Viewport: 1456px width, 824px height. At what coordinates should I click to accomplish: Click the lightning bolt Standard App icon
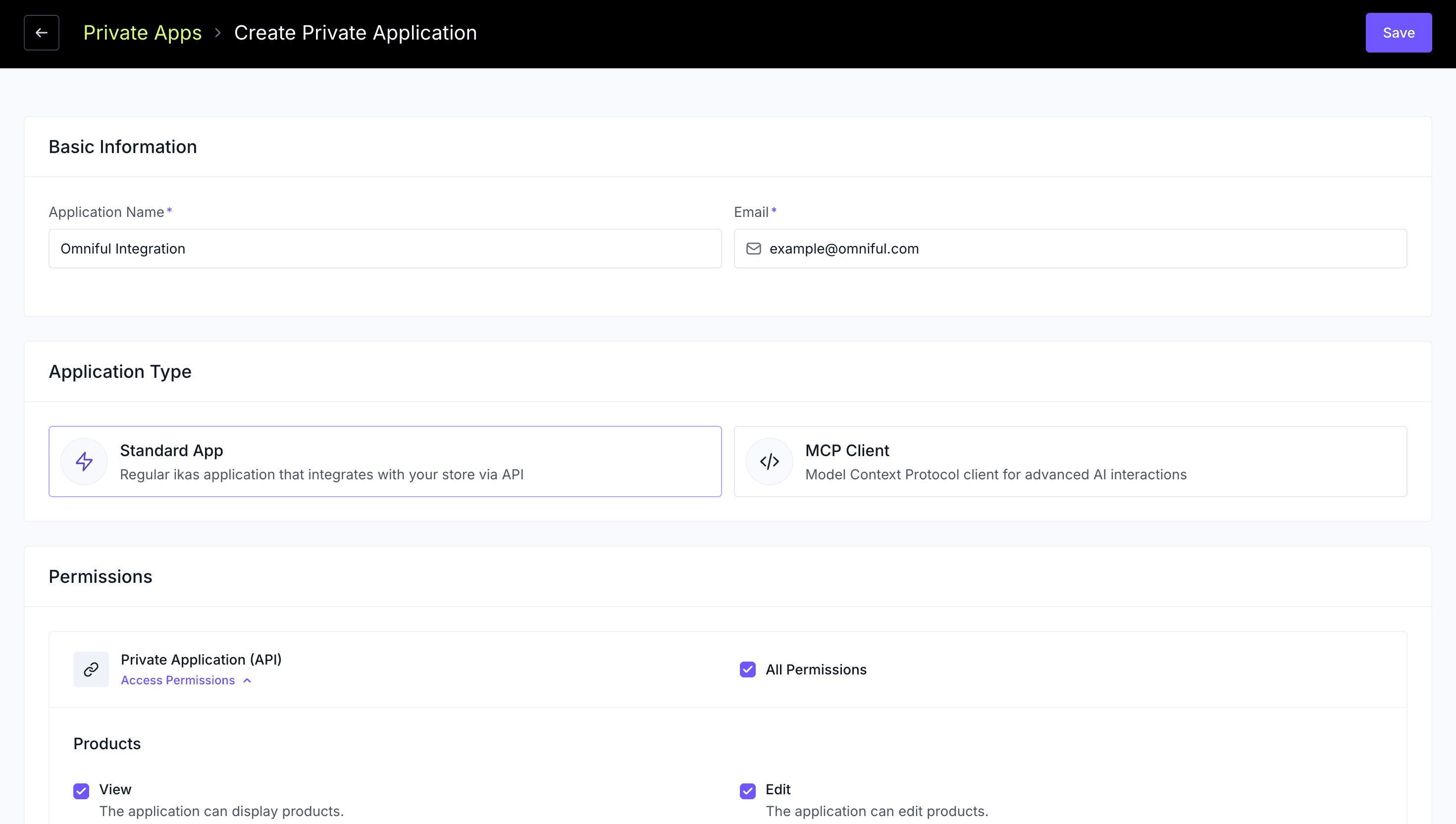(x=84, y=461)
